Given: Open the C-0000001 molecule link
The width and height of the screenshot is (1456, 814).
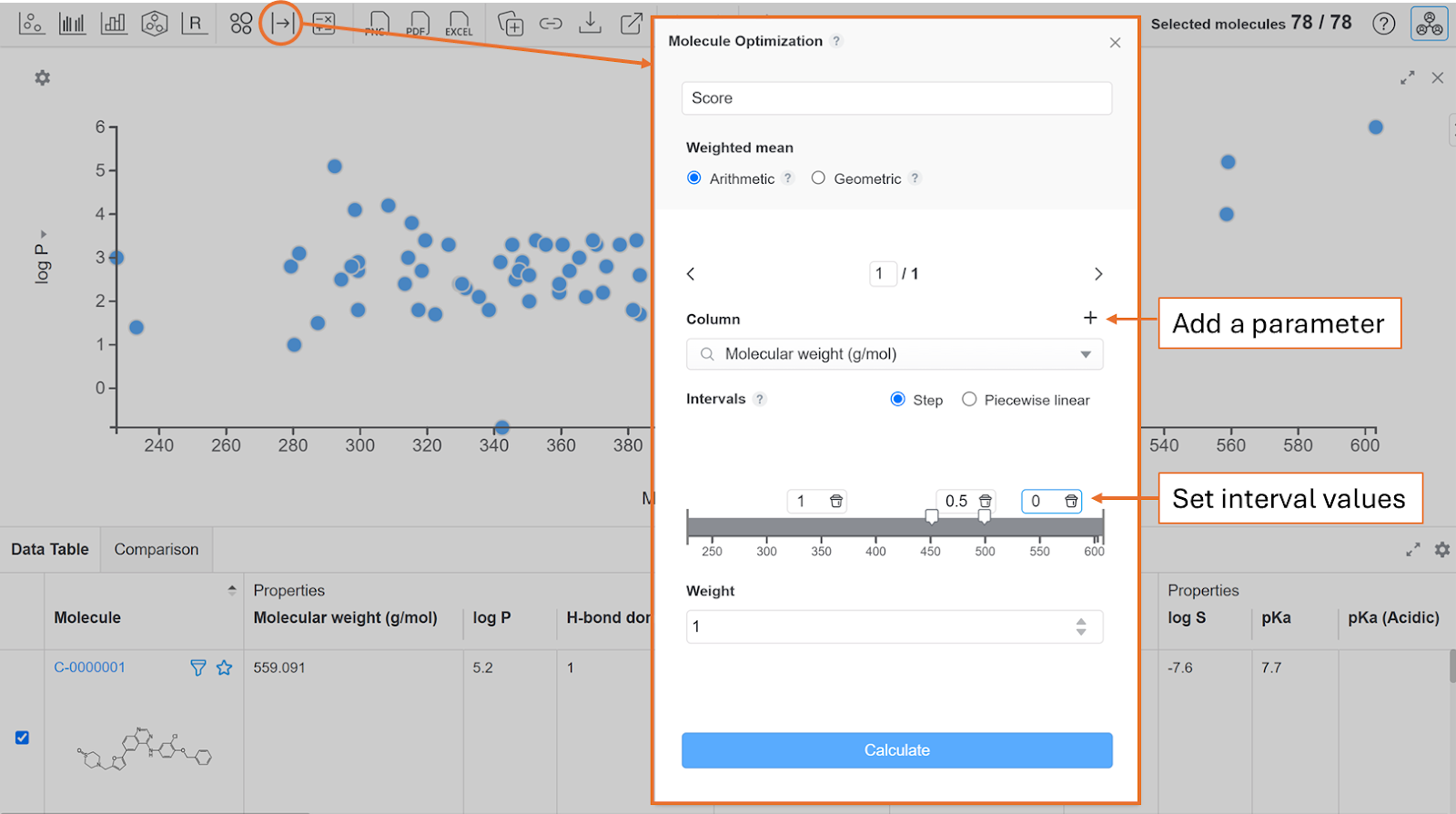Looking at the screenshot, I should coord(89,667).
